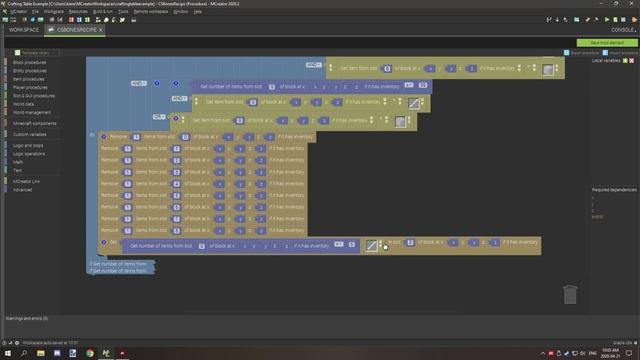Open Minecraft components category
Screen dimensions: 640x360
coord(34,123)
